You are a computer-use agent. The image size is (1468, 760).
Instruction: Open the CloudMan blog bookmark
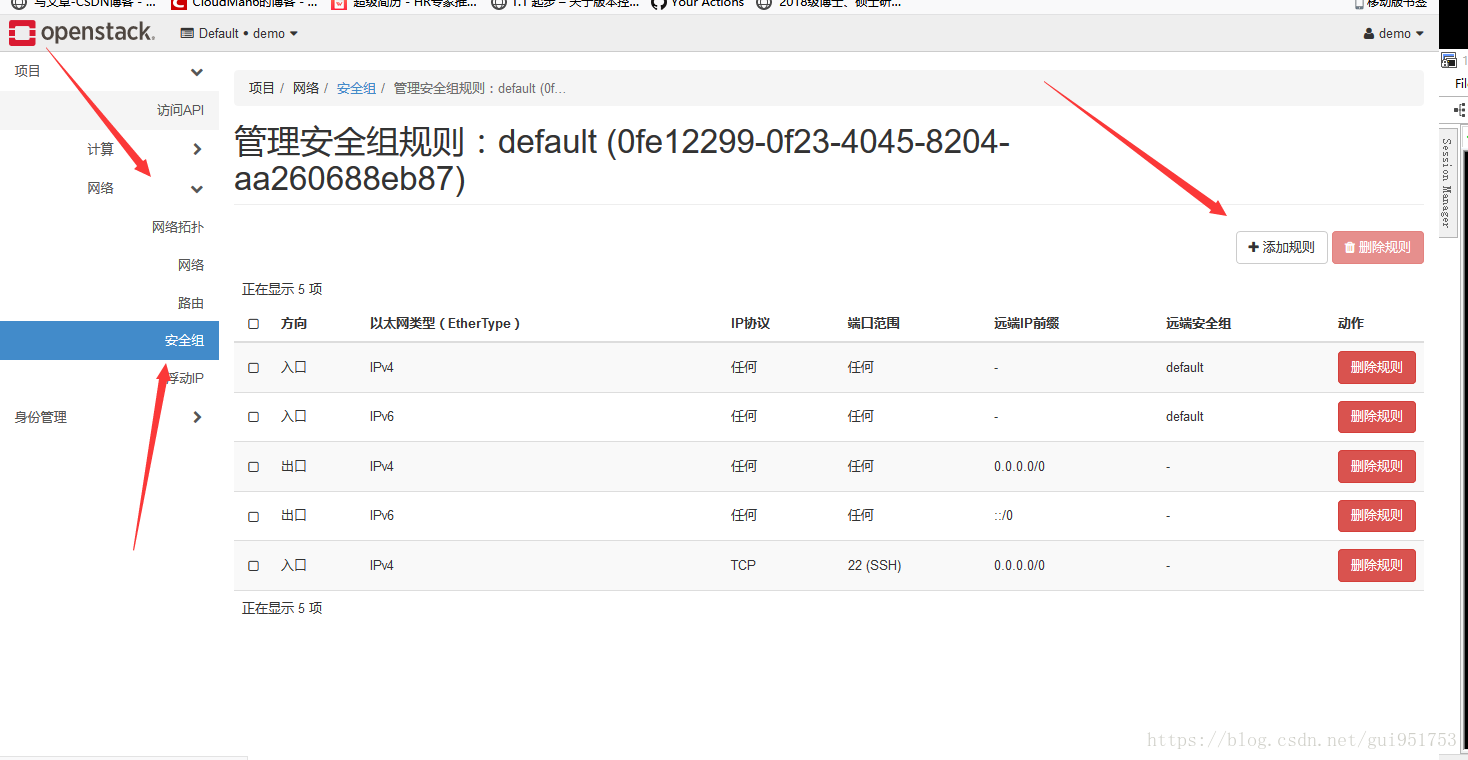click(244, 4)
